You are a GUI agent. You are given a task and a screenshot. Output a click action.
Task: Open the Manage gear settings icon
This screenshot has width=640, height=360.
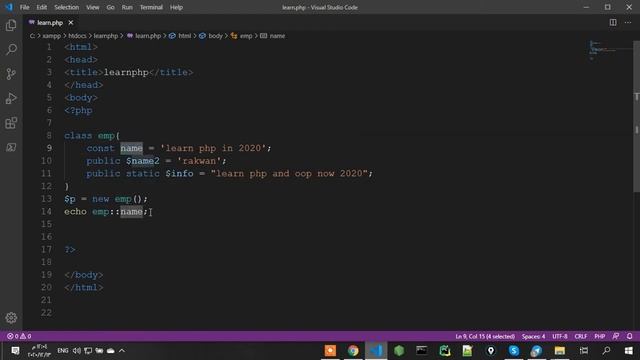(11, 318)
